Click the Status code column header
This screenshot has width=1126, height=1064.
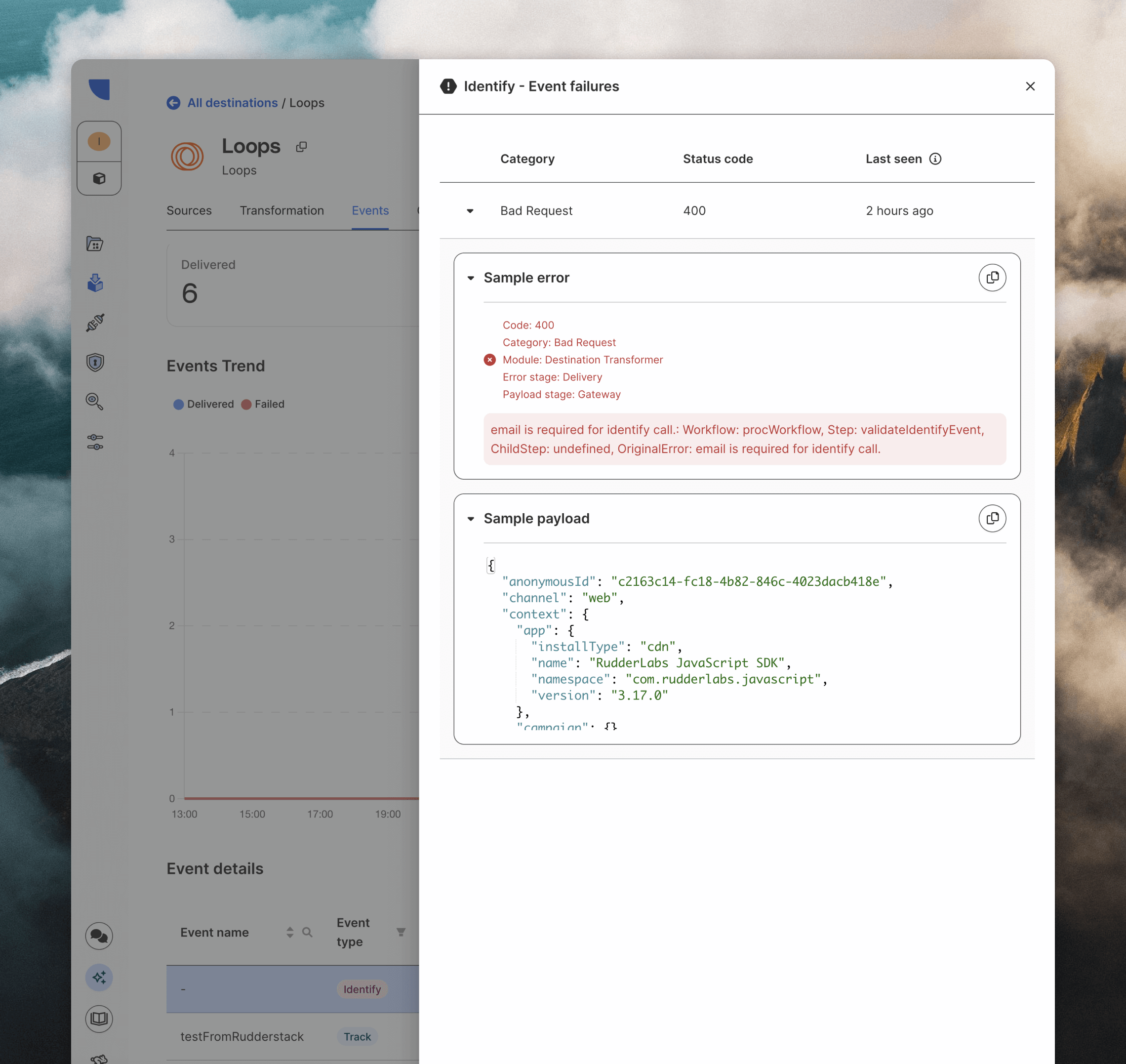[718, 159]
